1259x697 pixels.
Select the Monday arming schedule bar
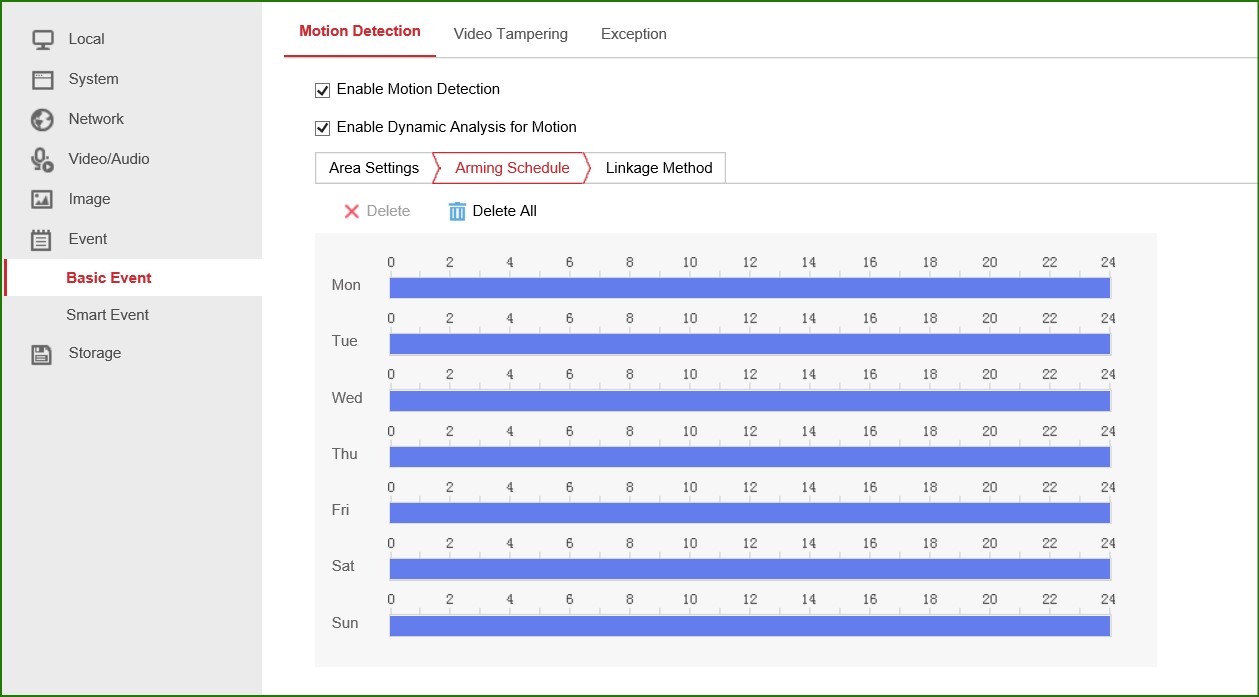(x=749, y=288)
